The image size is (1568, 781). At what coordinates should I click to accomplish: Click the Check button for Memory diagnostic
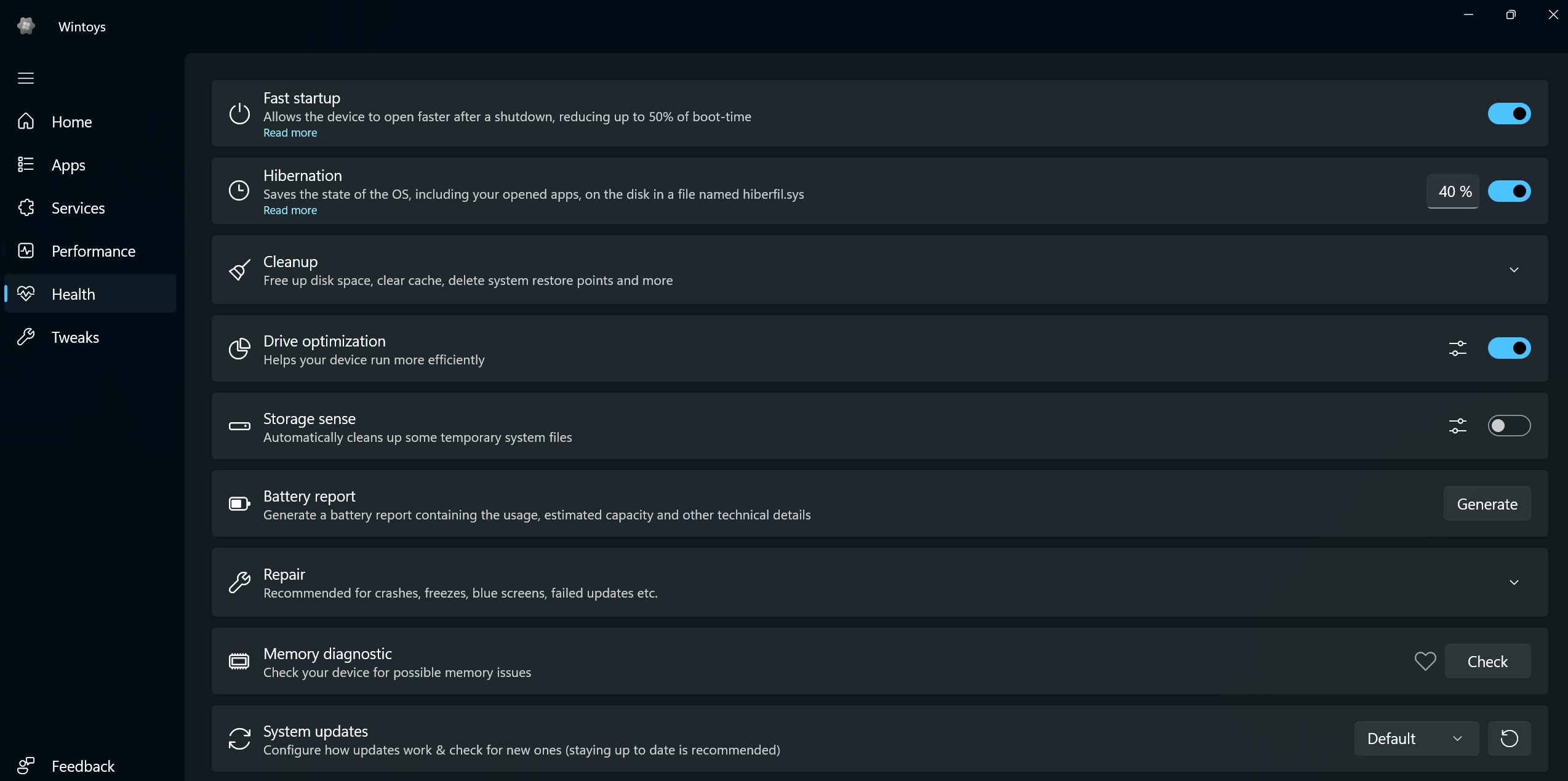(x=1487, y=662)
